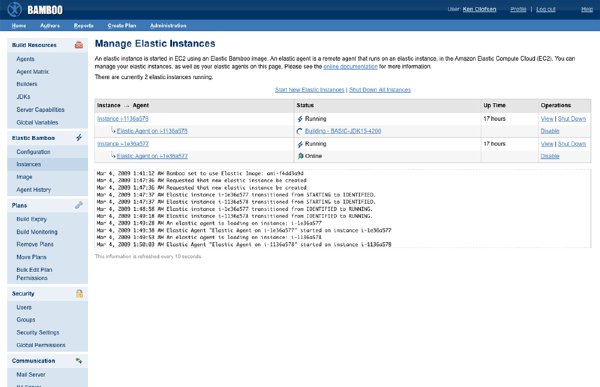Screen dimensions: 600x387
Task: Open the Home menu
Action: point(19,26)
